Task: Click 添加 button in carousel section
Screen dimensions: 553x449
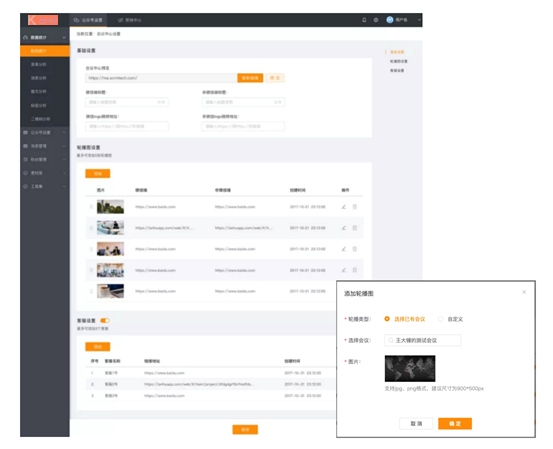Action: coord(98,174)
